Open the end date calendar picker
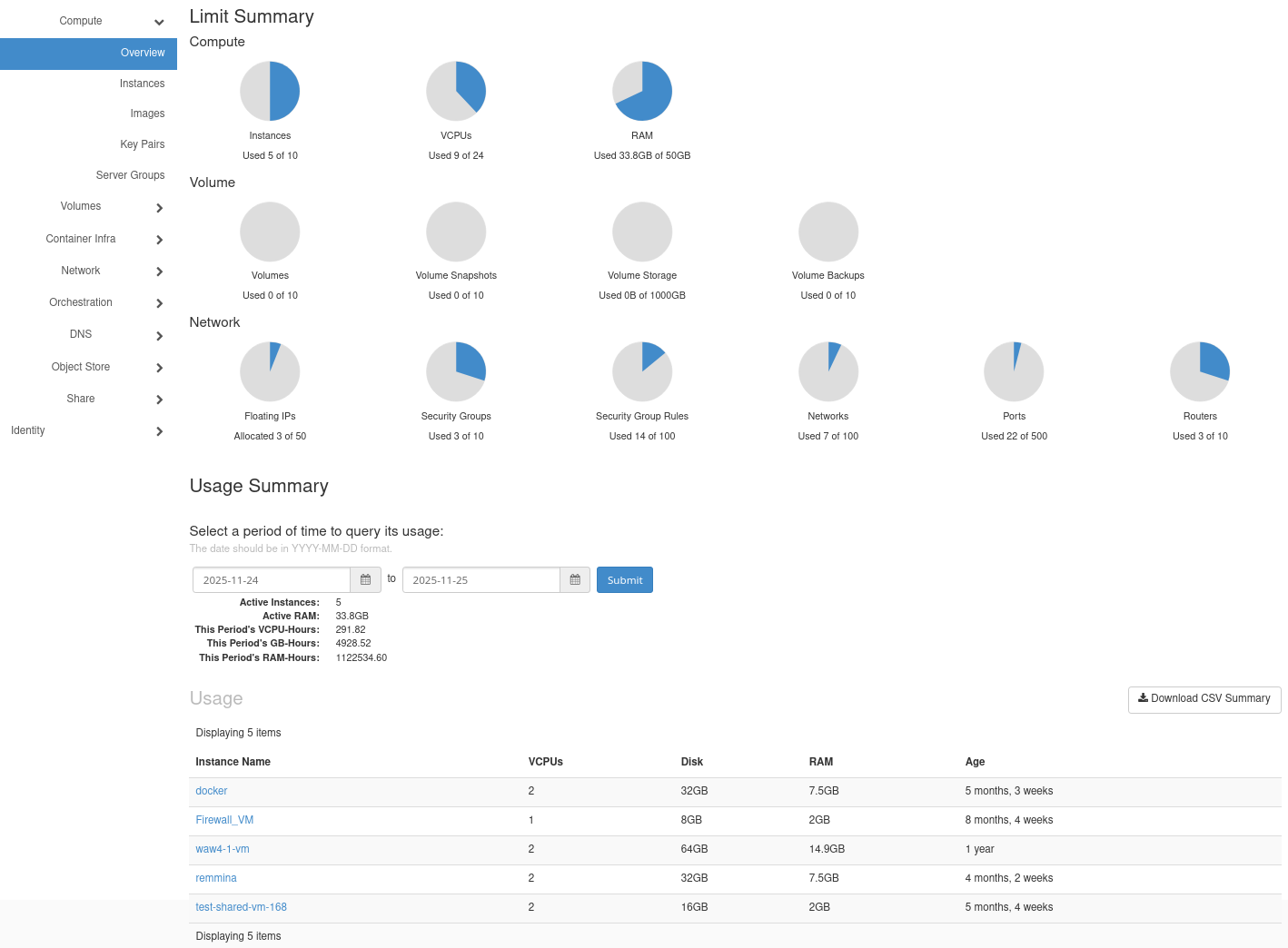 coord(575,580)
